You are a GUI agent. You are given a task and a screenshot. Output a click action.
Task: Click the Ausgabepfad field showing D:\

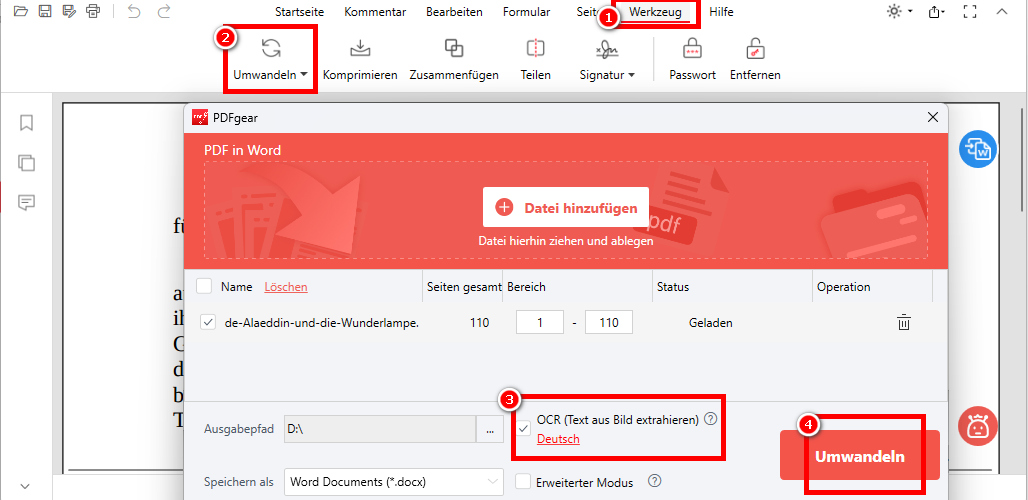pyautogui.click(x=380, y=430)
